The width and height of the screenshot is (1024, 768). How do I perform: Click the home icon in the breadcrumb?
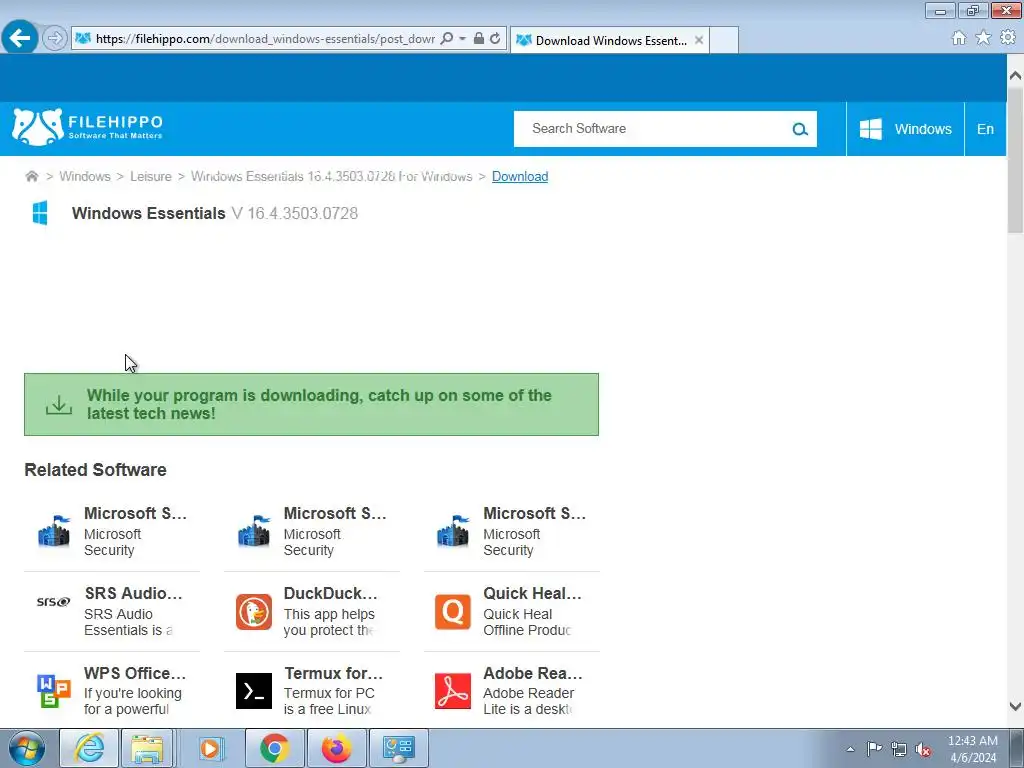point(31,176)
